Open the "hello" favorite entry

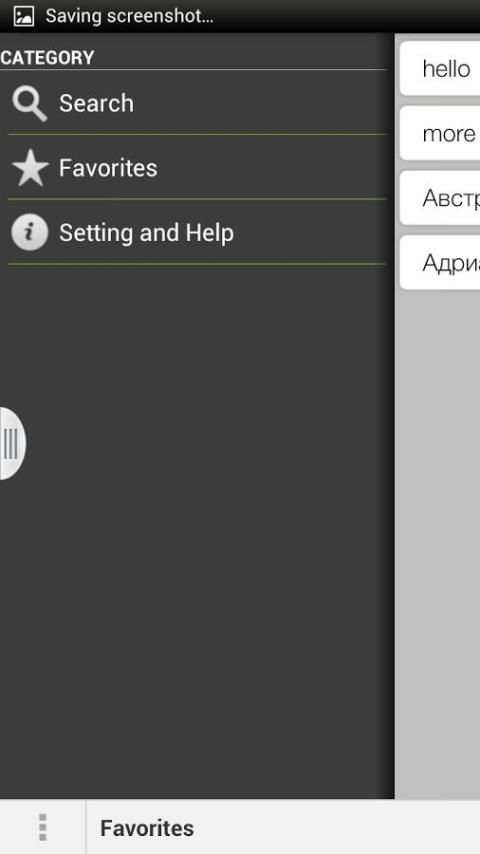[x=440, y=69]
